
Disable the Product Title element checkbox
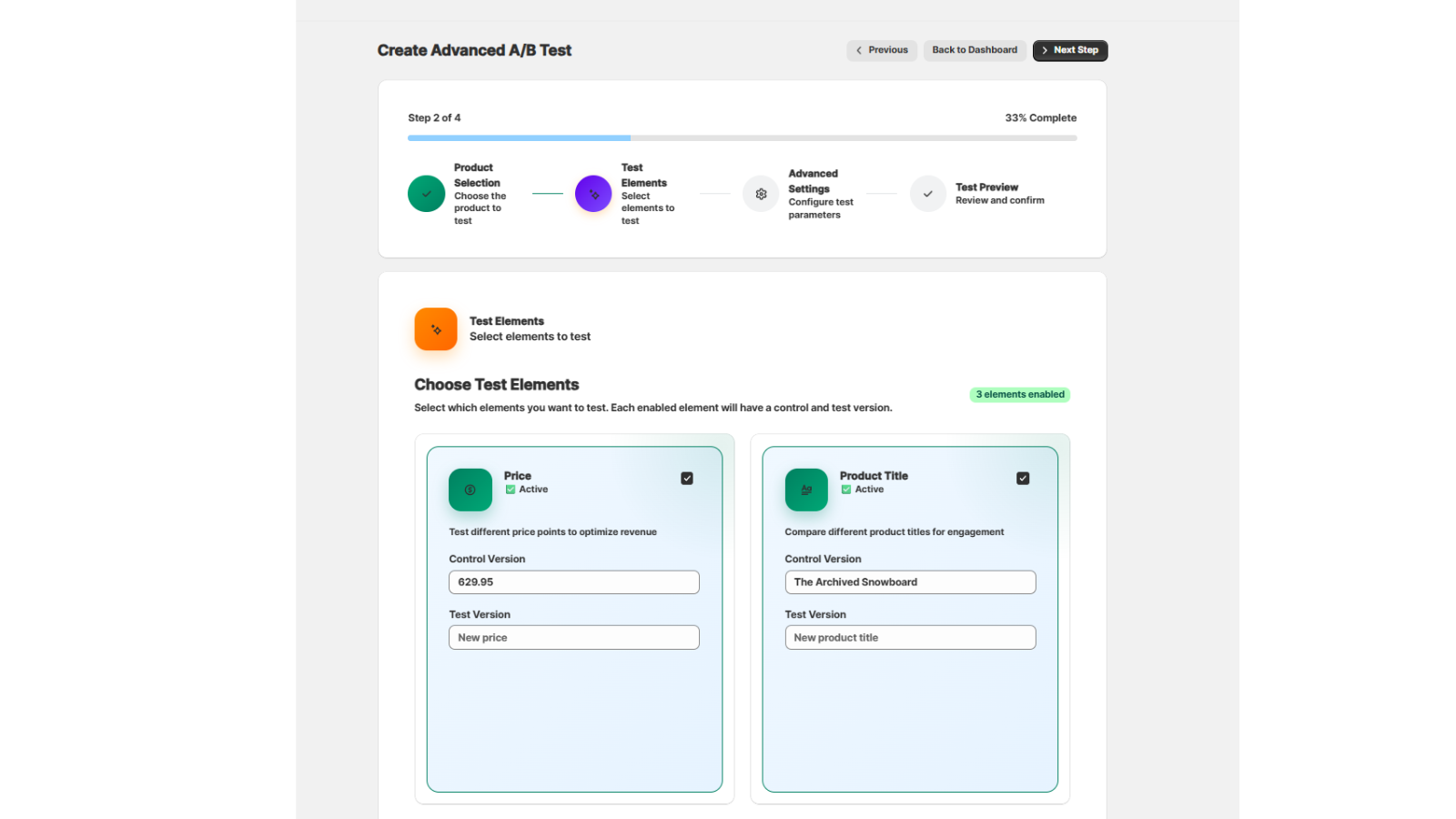tap(1023, 478)
